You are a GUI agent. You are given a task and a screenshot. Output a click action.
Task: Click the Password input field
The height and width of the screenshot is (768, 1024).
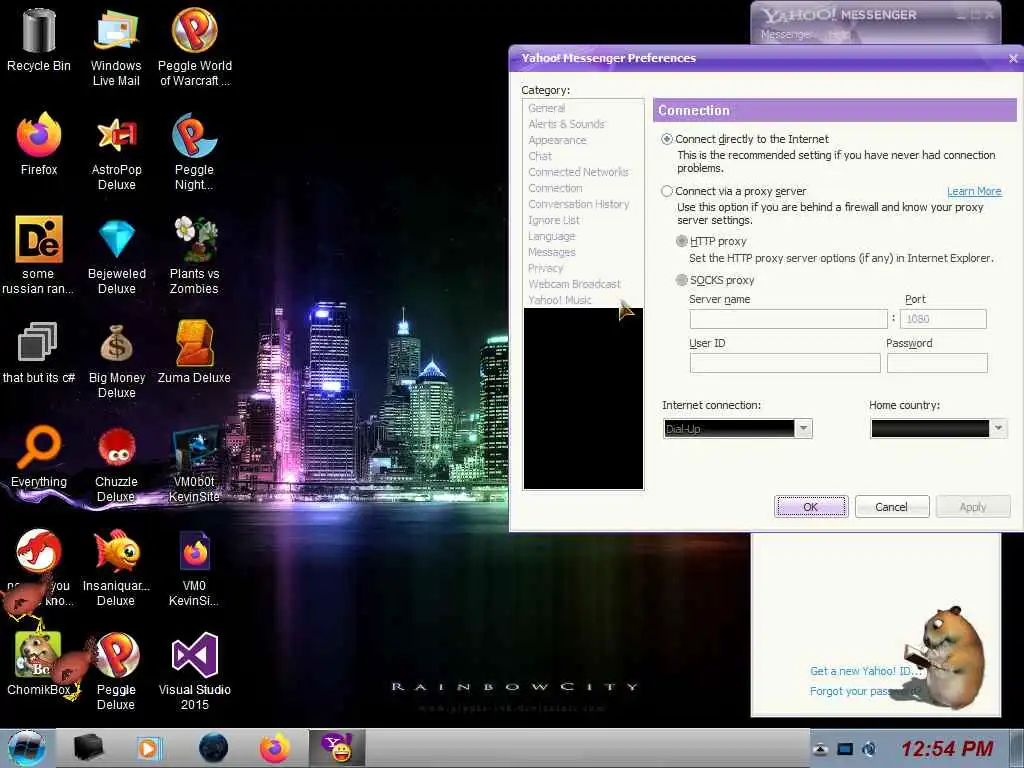937,363
